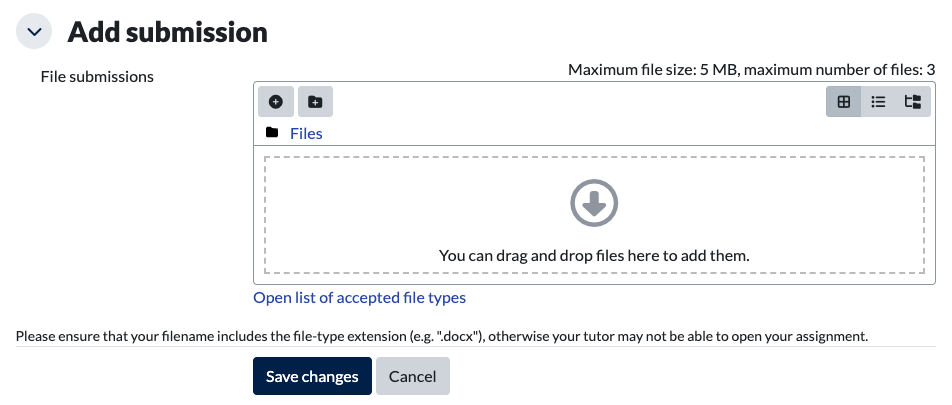This screenshot has height=405, width=952.
Task: Click the Maximum file size 5 MB text
Action: [x=653, y=70]
